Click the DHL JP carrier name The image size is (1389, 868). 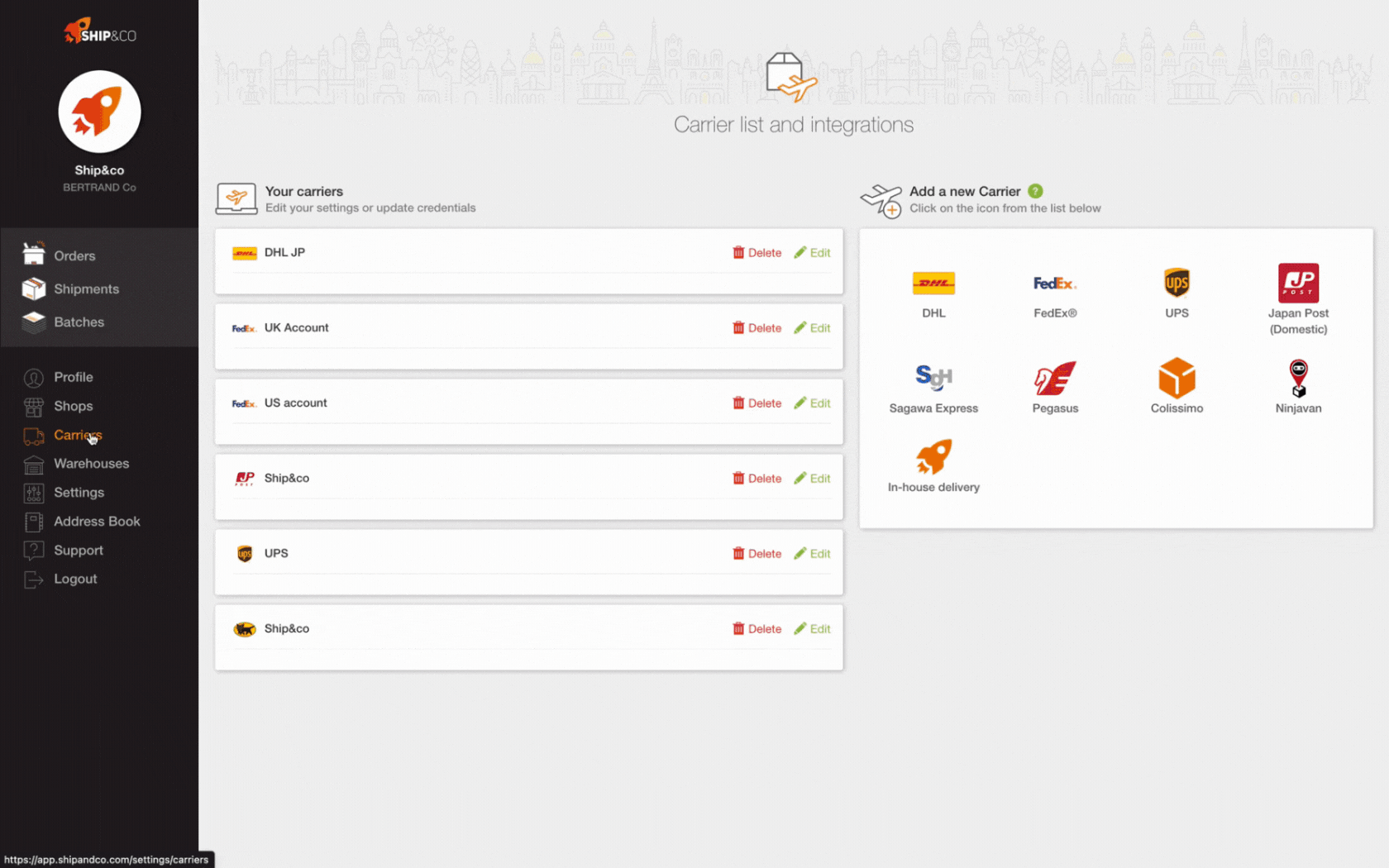coord(284,252)
